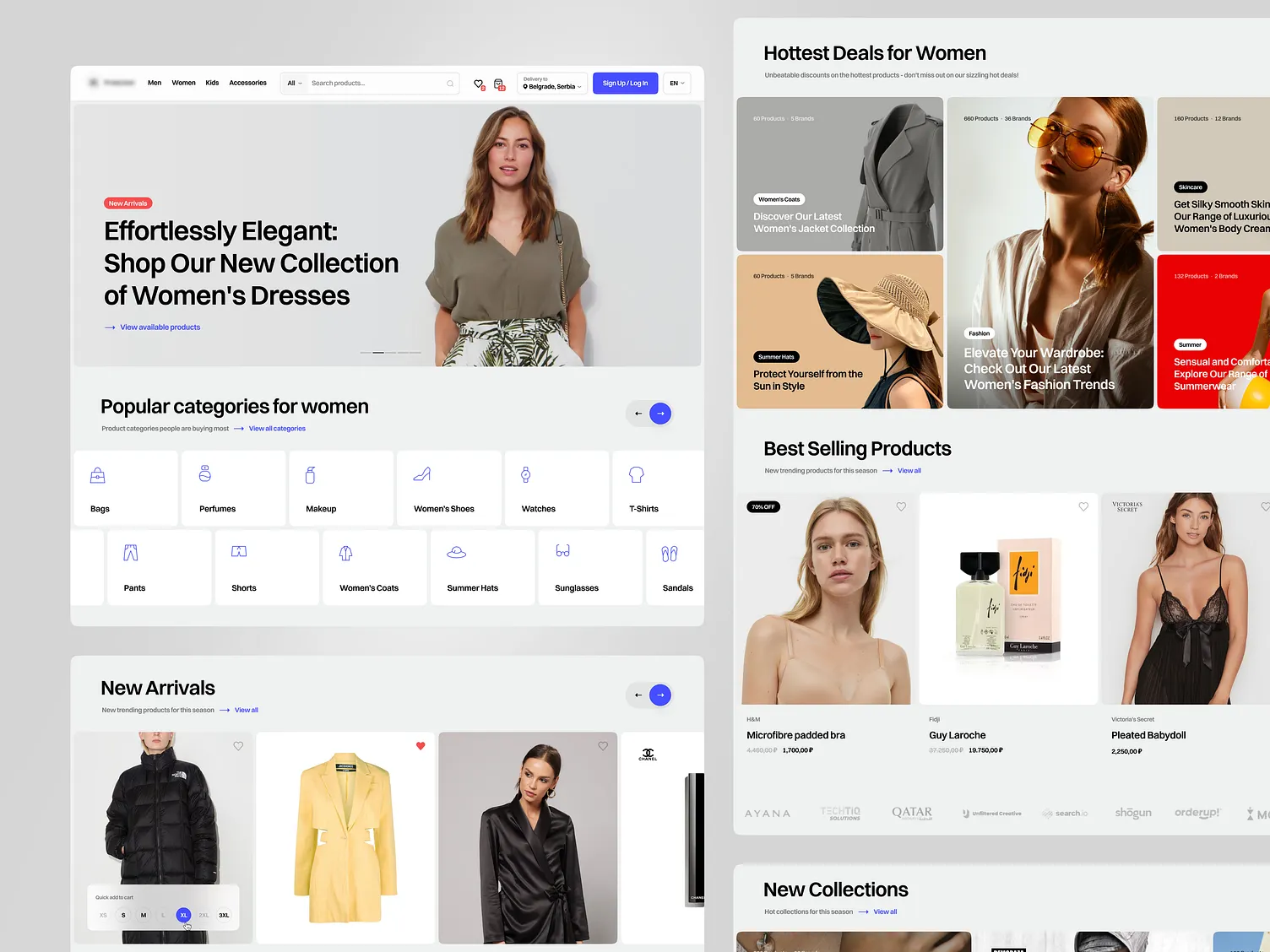This screenshot has width=1270, height=952.
Task: Follow the View available products link
Action: pos(160,327)
